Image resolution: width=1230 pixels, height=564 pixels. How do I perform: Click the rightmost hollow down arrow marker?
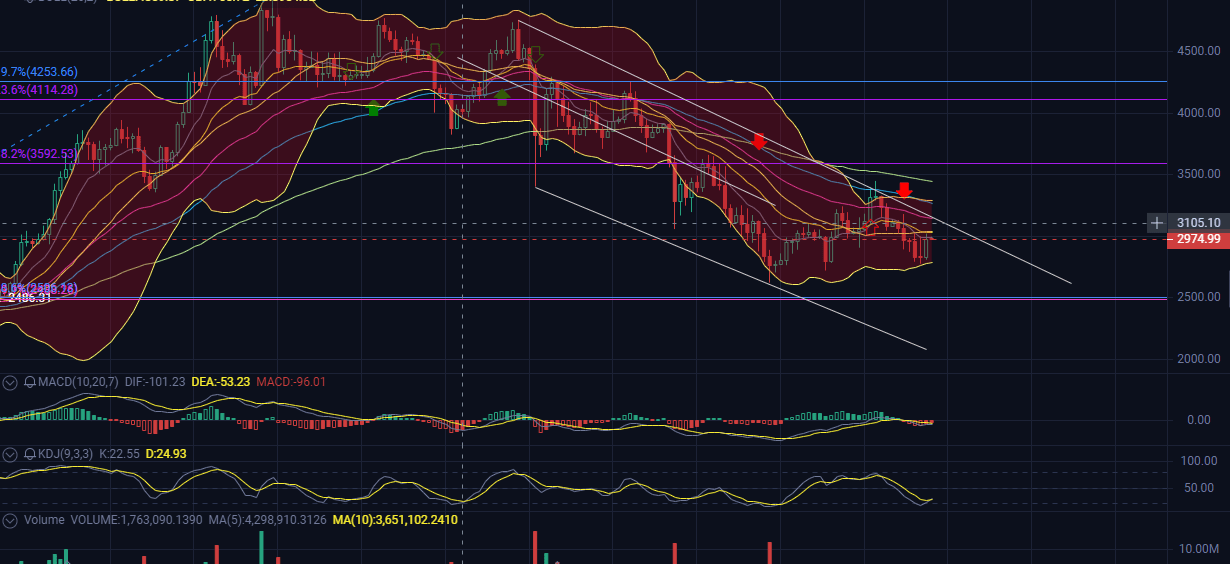pyautogui.click(x=535, y=53)
